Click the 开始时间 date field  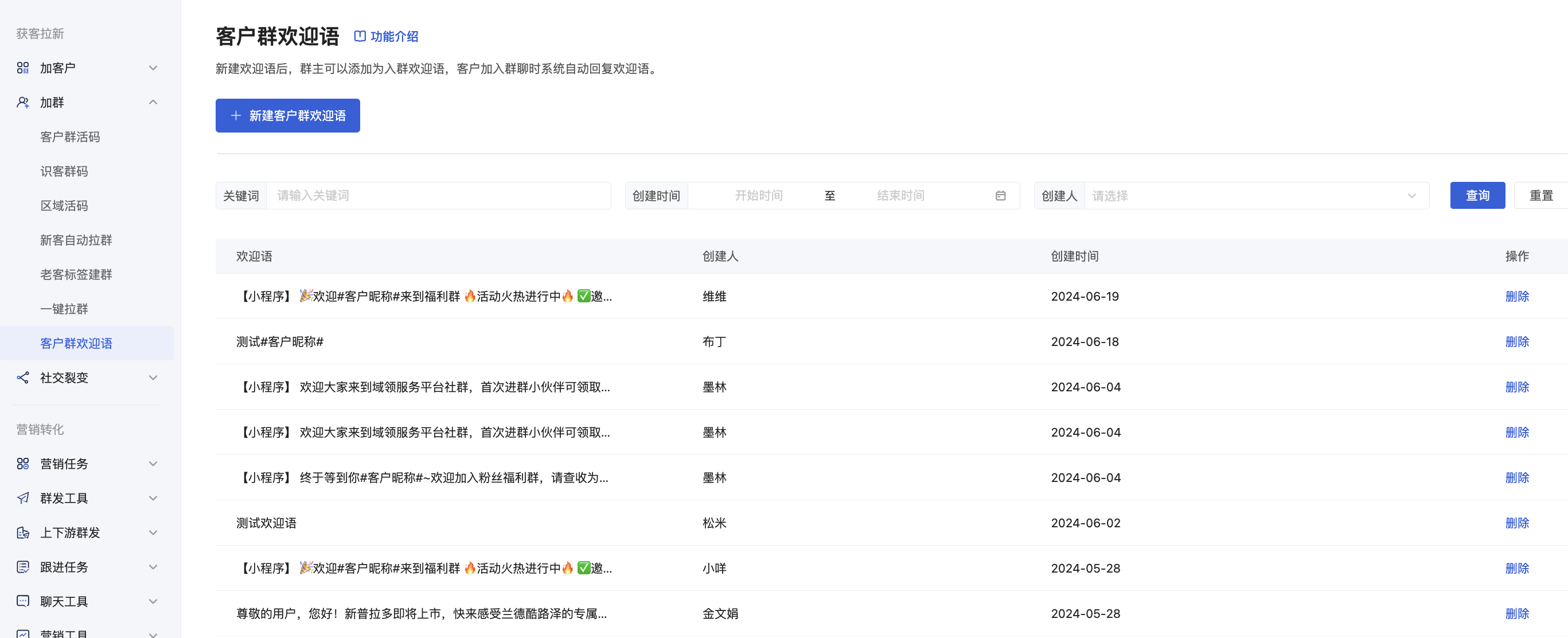(758, 196)
